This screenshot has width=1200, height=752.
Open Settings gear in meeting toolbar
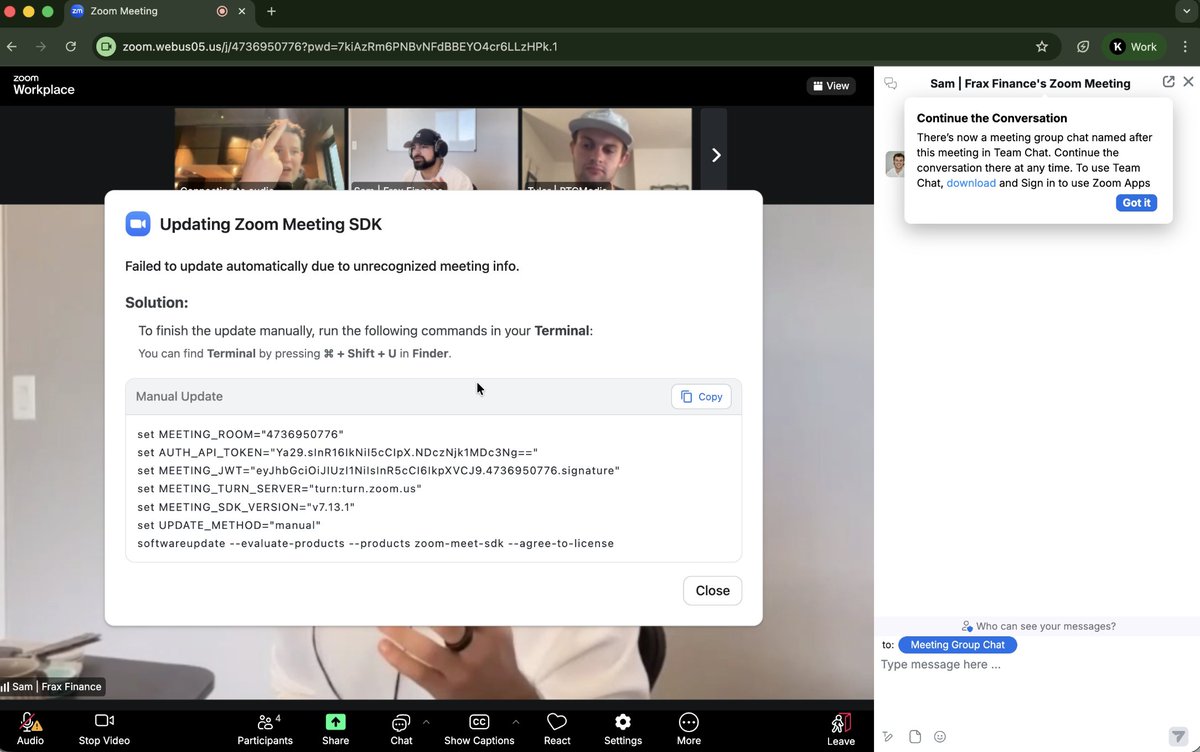(x=623, y=722)
